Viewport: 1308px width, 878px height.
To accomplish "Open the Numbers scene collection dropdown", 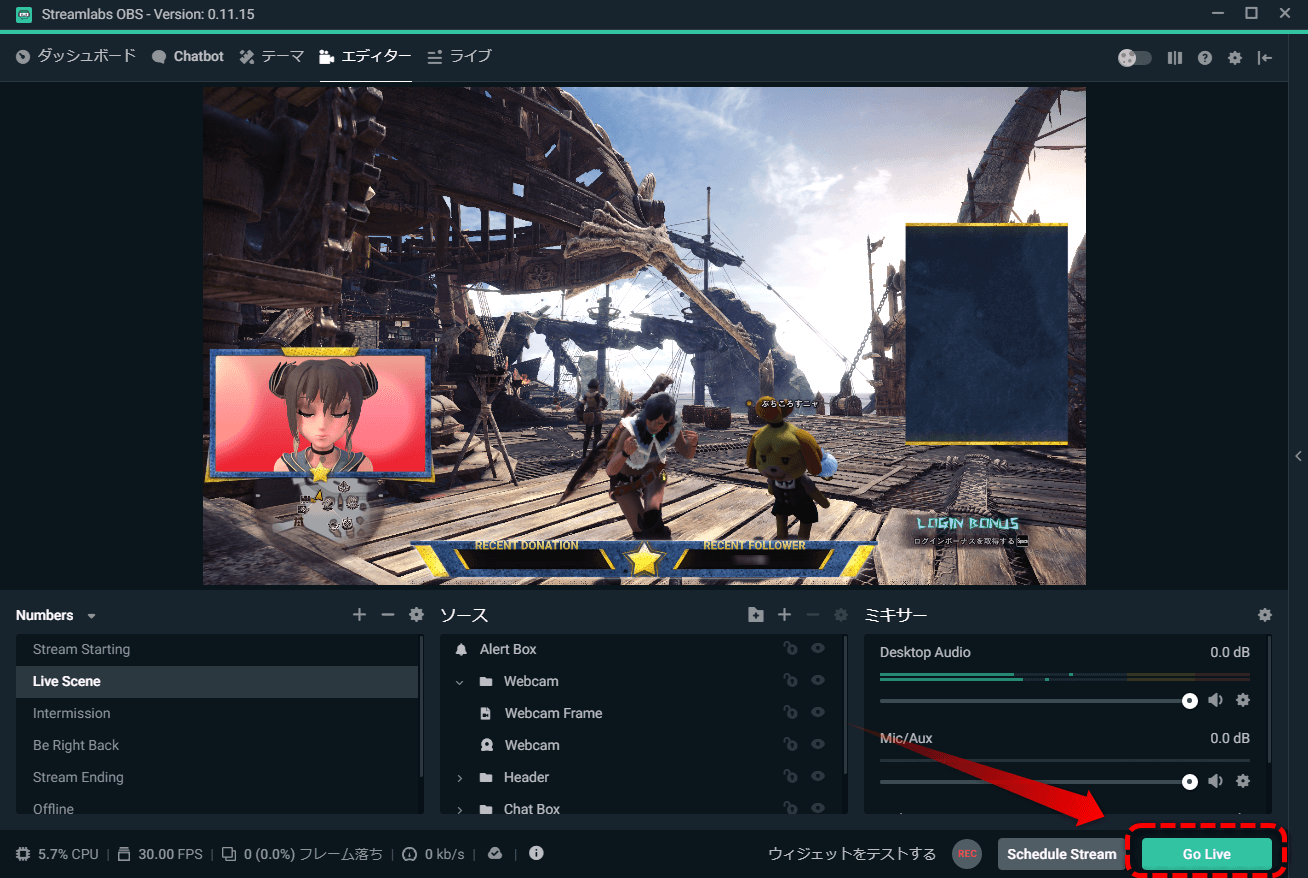I will (92, 616).
